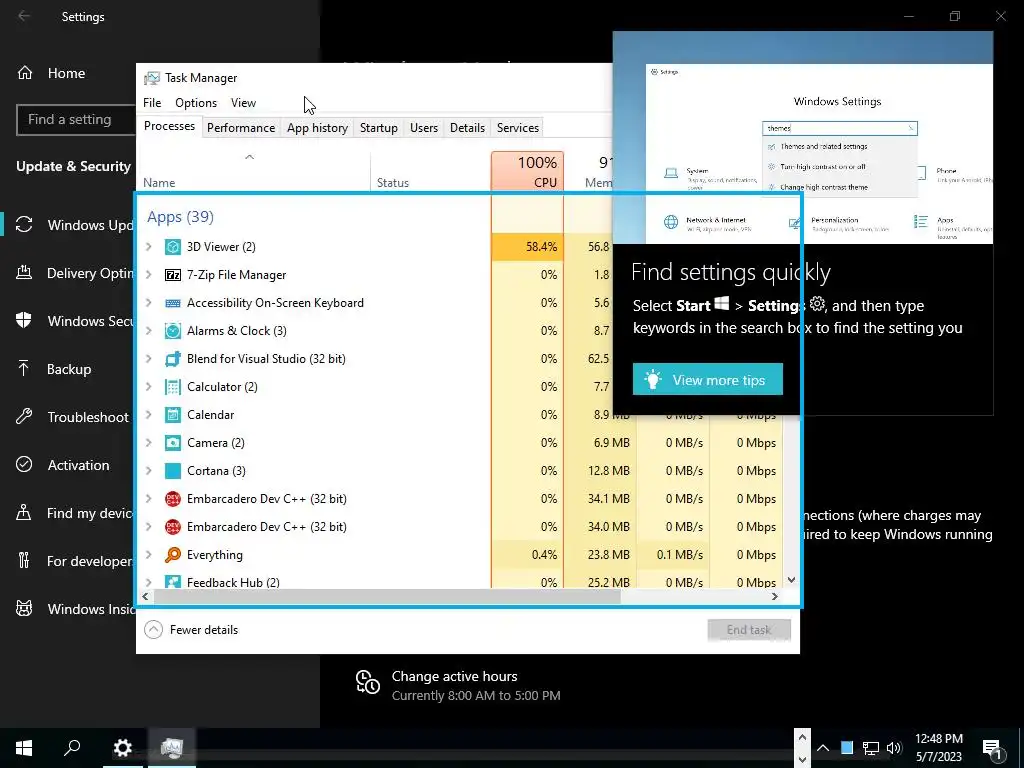Image resolution: width=1024 pixels, height=768 pixels.
Task: Click the Settings Home icon
Action: tap(25, 72)
